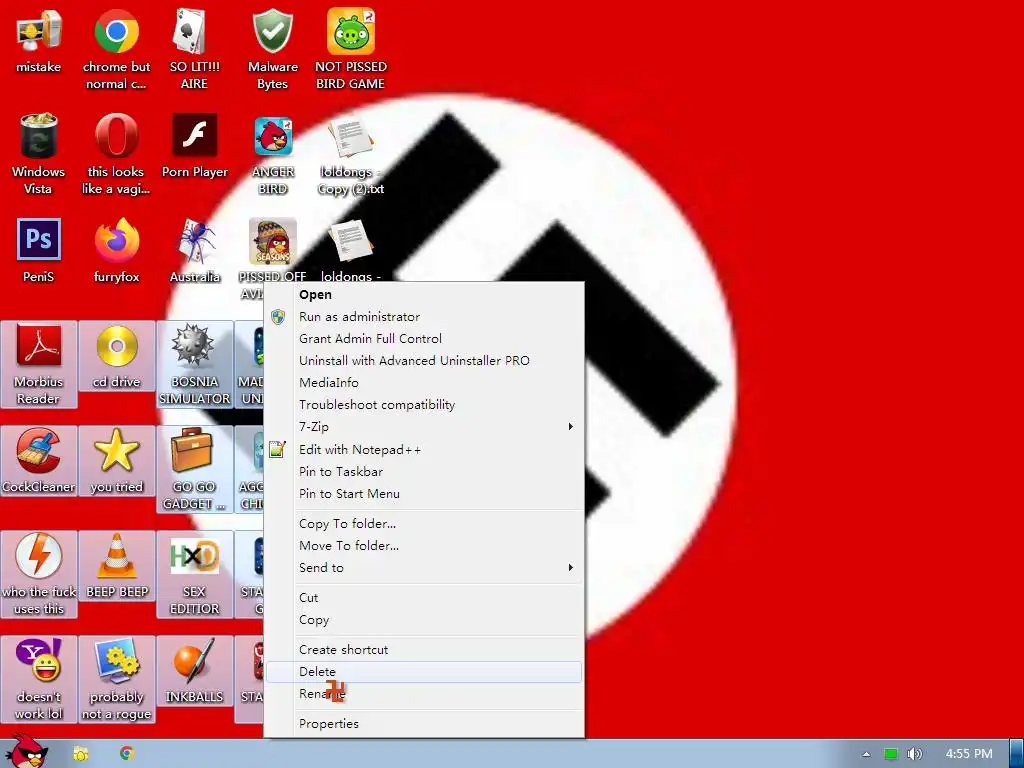
Task: Select 'Copy To folder...'
Action: click(x=424, y=524)
